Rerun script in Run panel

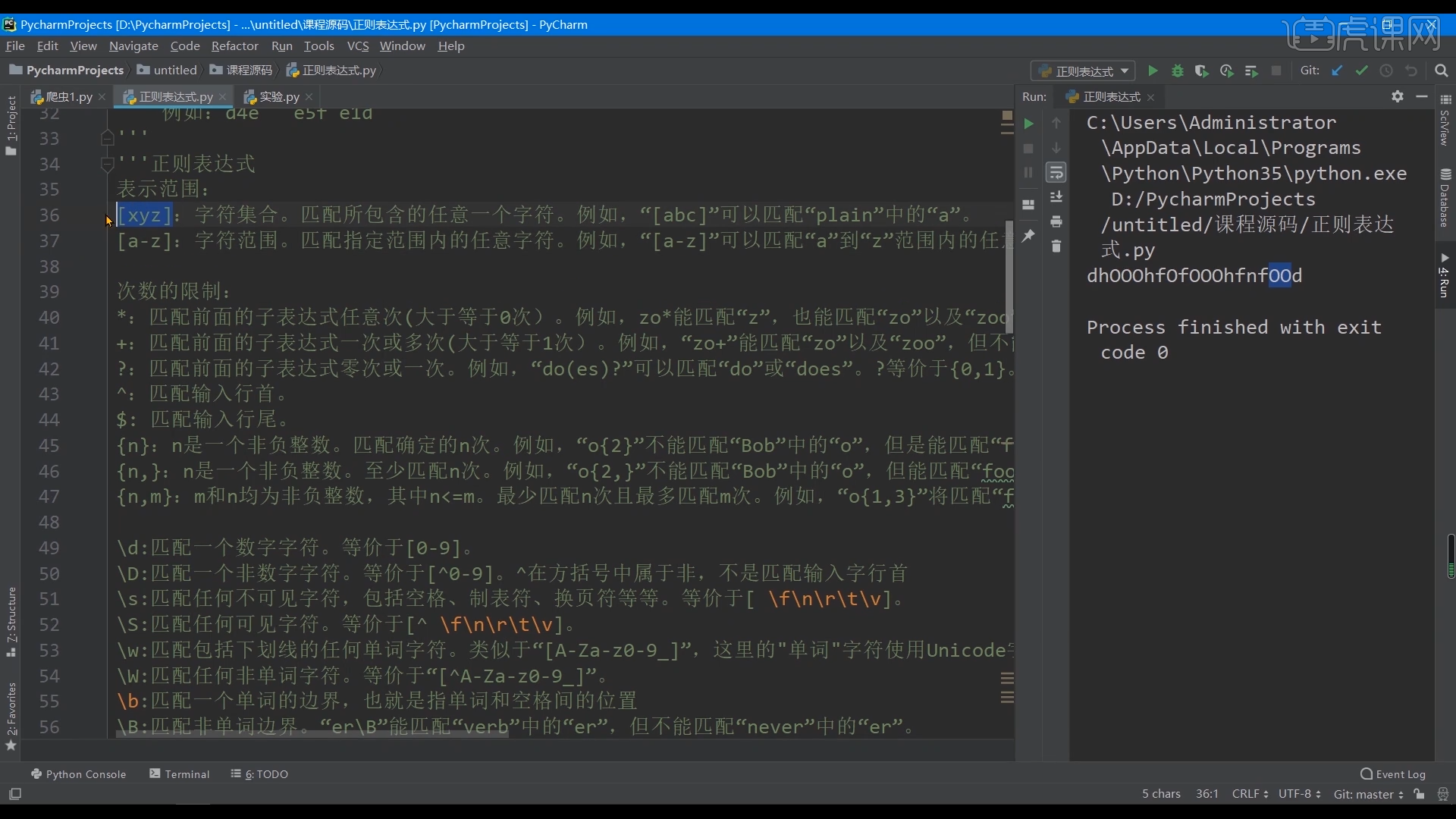point(1028,124)
